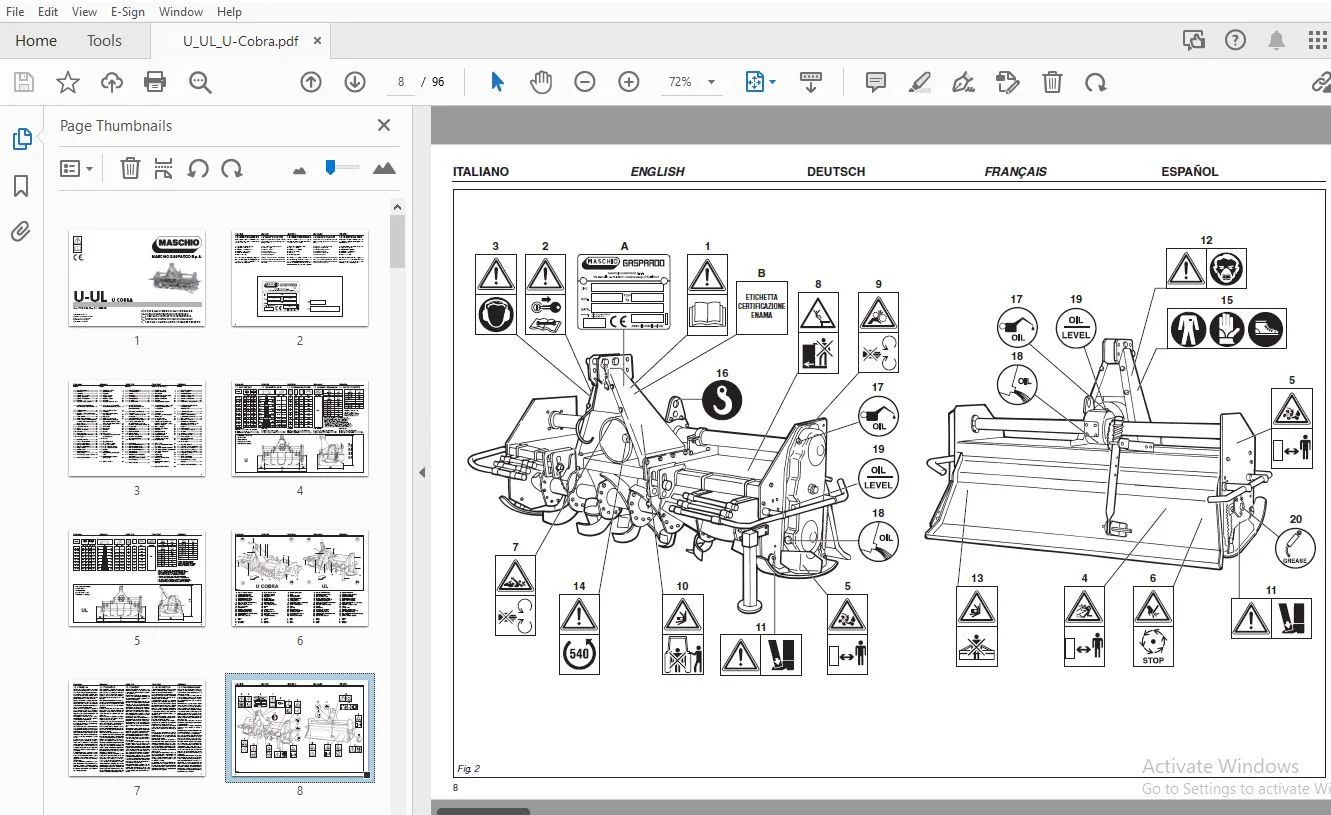Open the File menu
The height and width of the screenshot is (815, 1331).
click(x=15, y=12)
